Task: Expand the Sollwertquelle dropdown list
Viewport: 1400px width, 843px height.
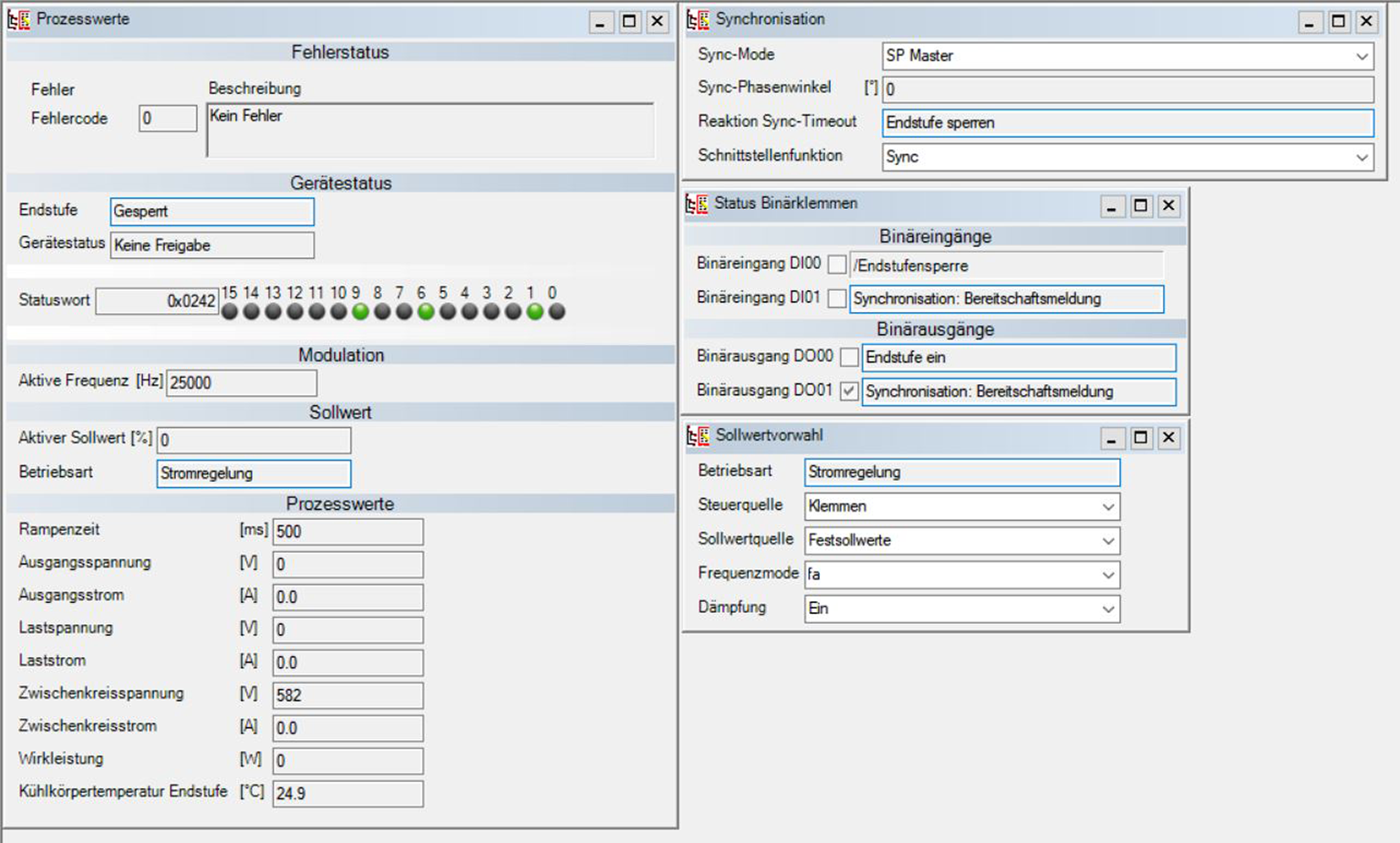Action: (1107, 541)
